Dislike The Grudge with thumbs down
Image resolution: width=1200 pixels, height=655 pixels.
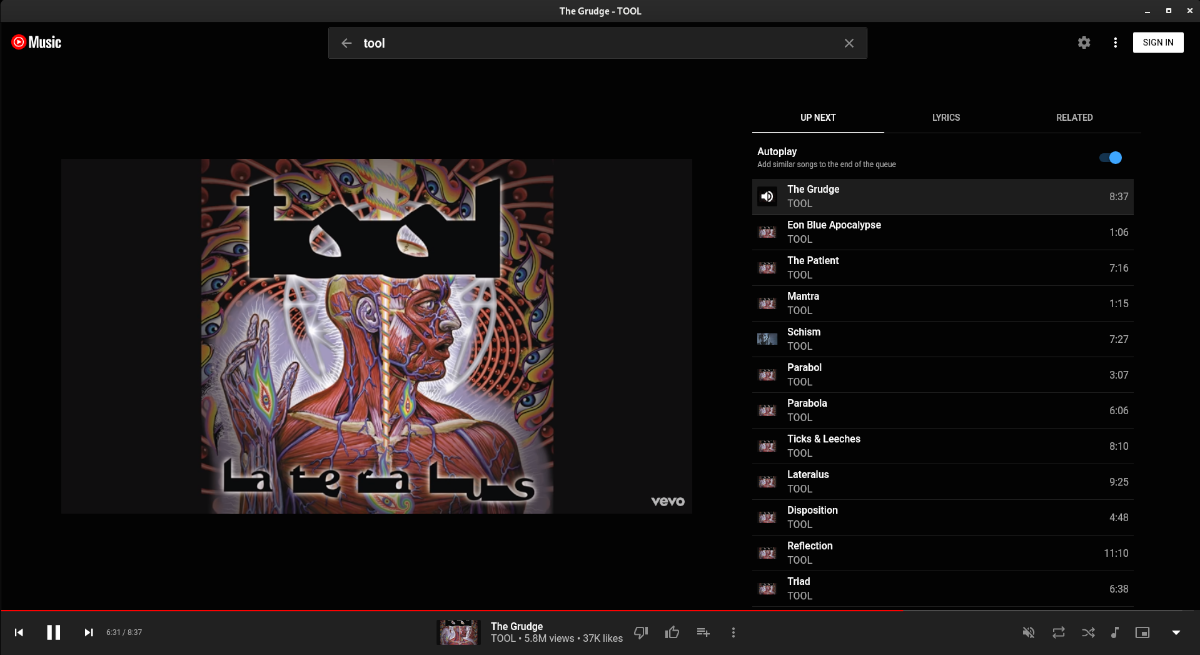click(642, 632)
